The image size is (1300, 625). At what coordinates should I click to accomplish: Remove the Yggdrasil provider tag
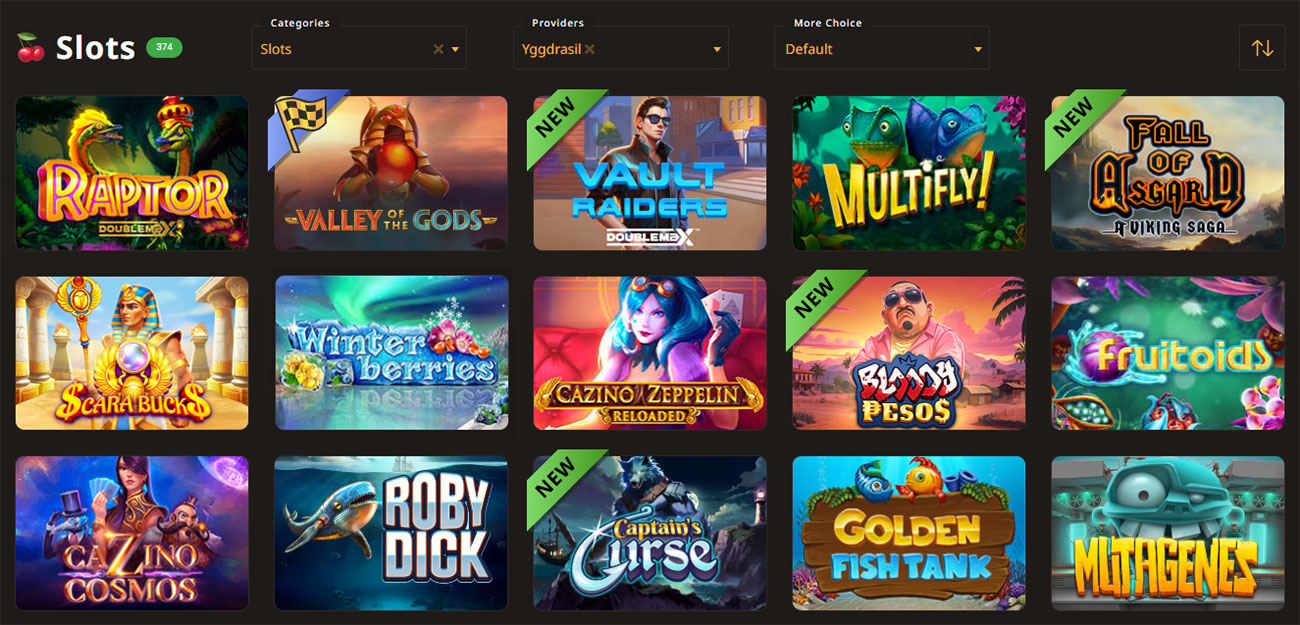590,49
